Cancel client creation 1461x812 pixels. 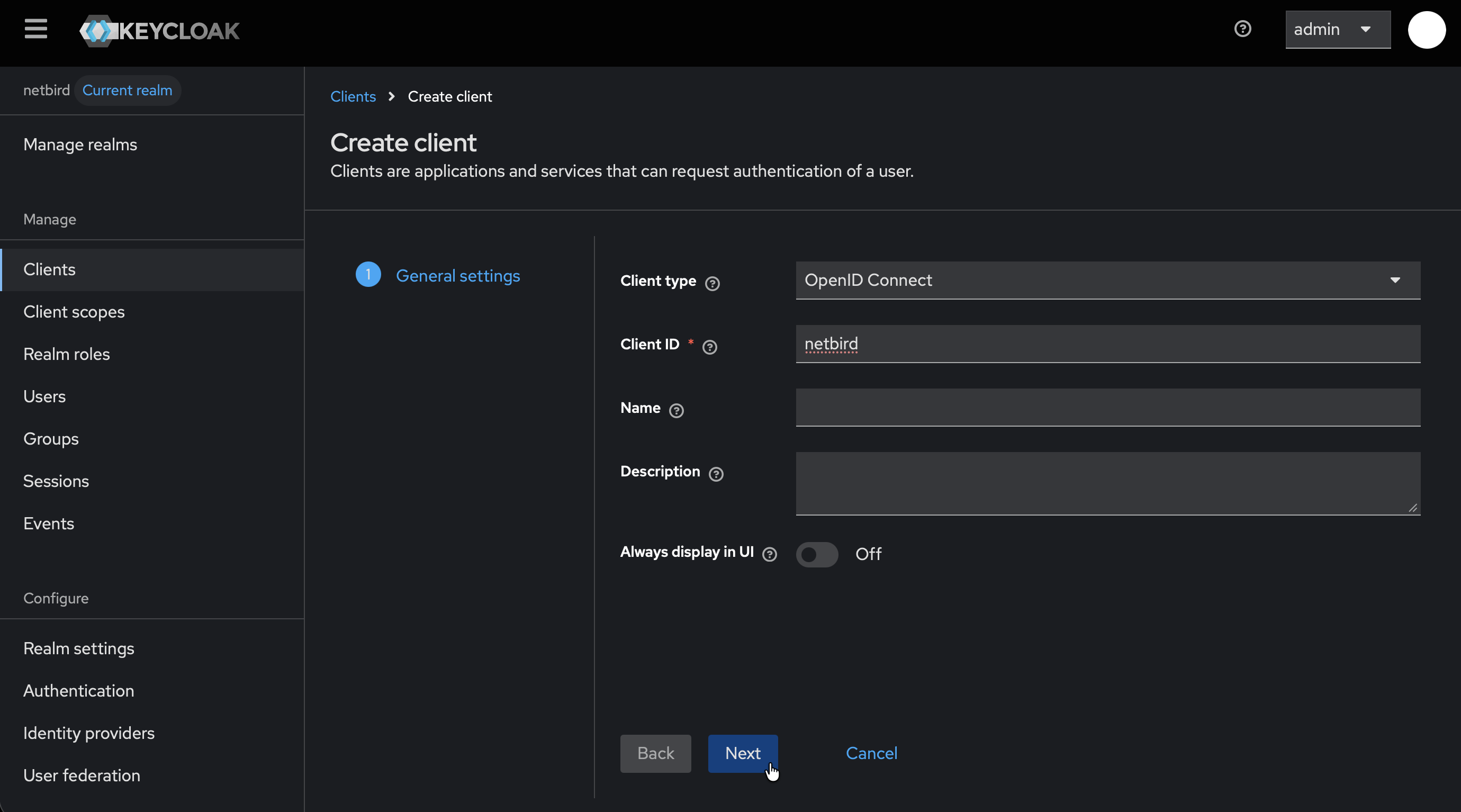tap(871, 754)
